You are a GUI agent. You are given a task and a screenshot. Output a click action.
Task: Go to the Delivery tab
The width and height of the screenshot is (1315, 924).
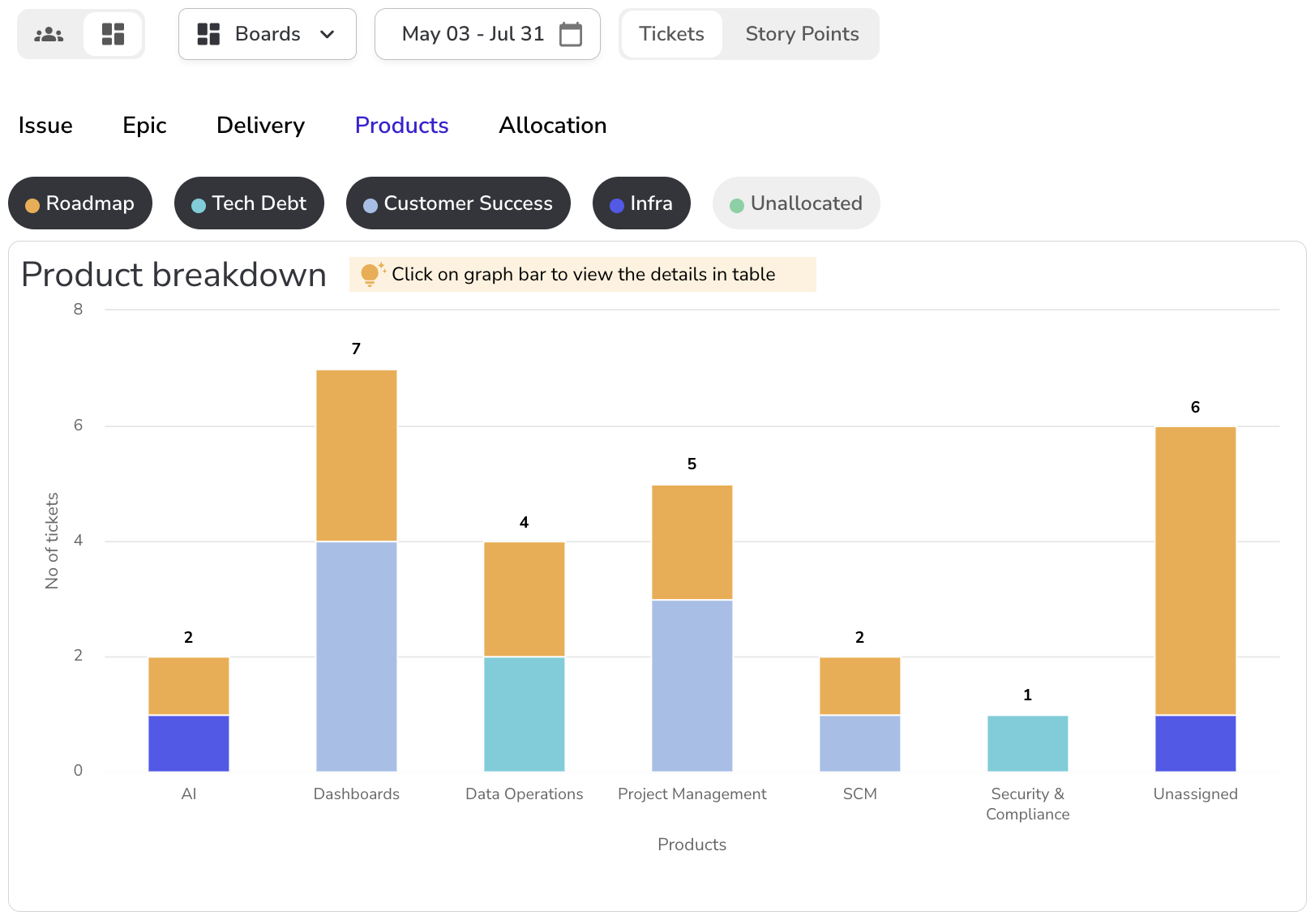pyautogui.click(x=260, y=126)
